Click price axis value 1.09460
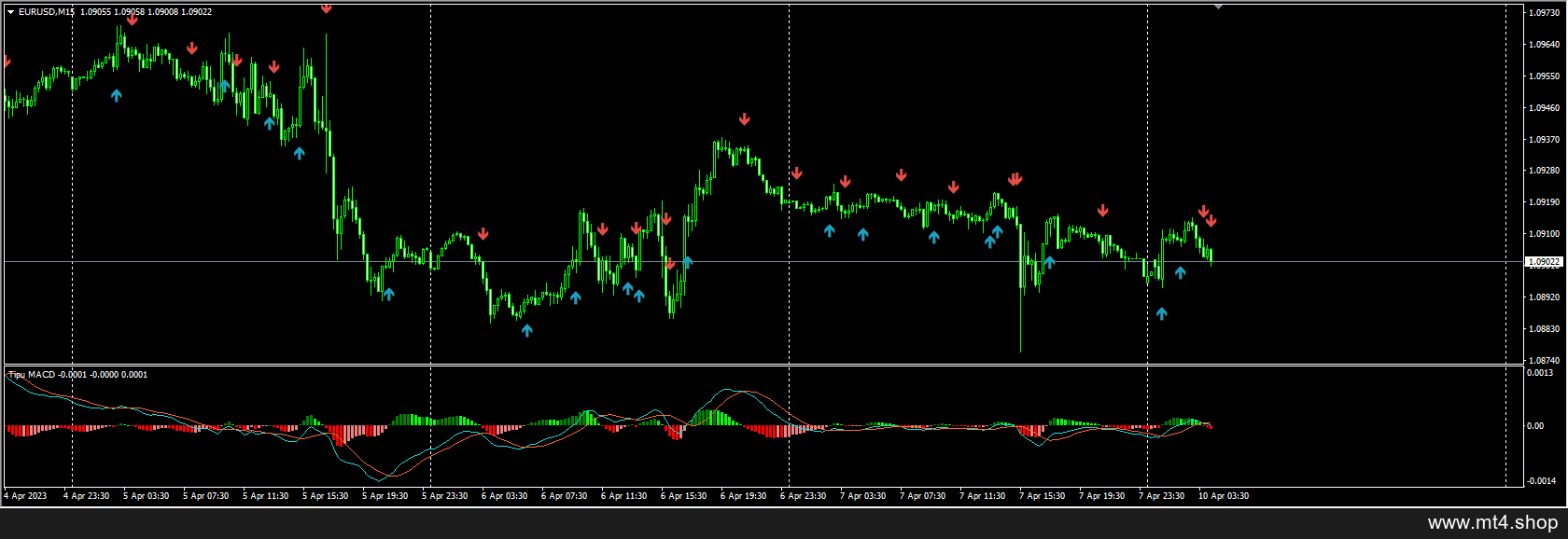The width and height of the screenshot is (1568, 539). tap(1545, 108)
